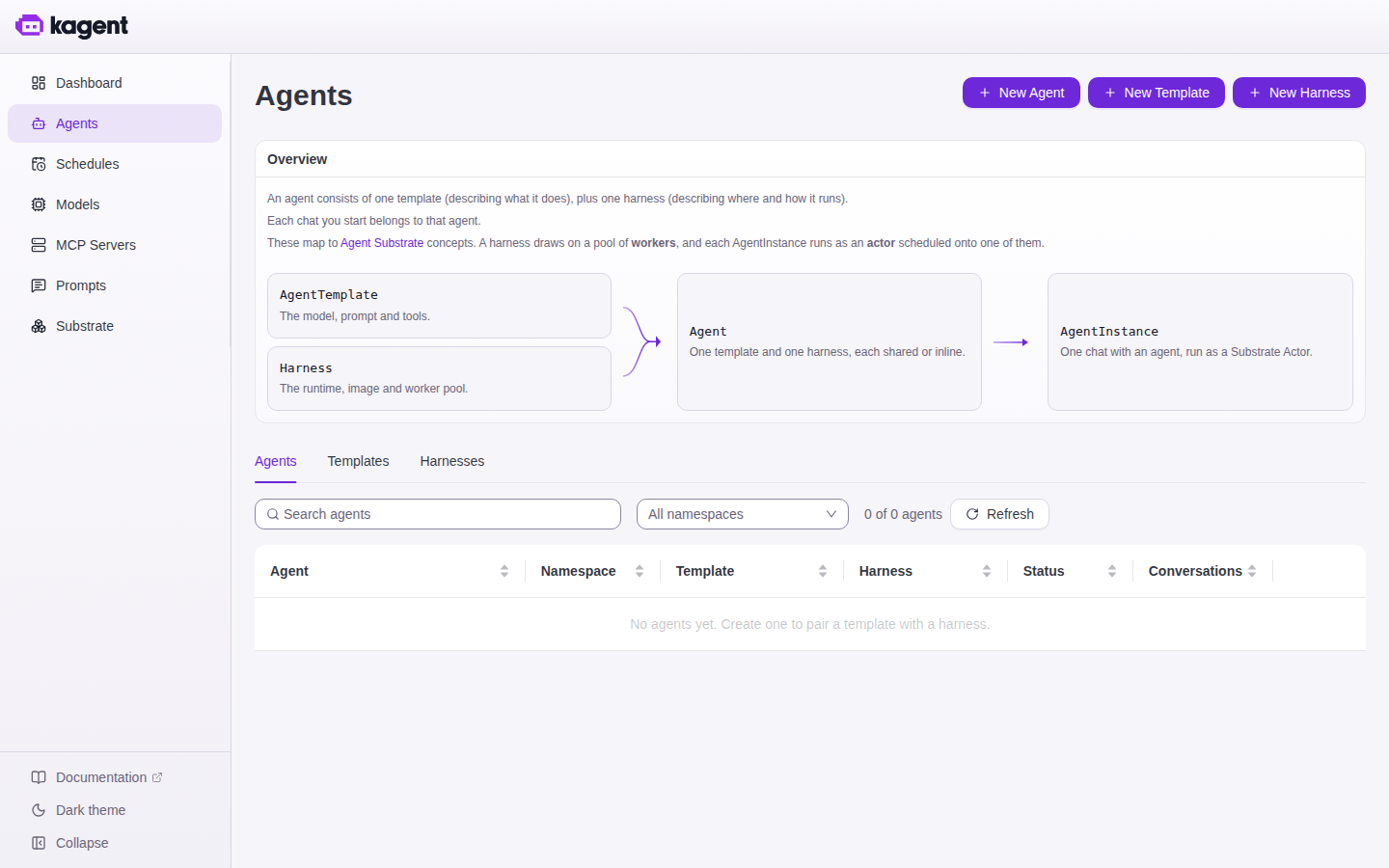Click the plus icon on New Template

(1110, 93)
